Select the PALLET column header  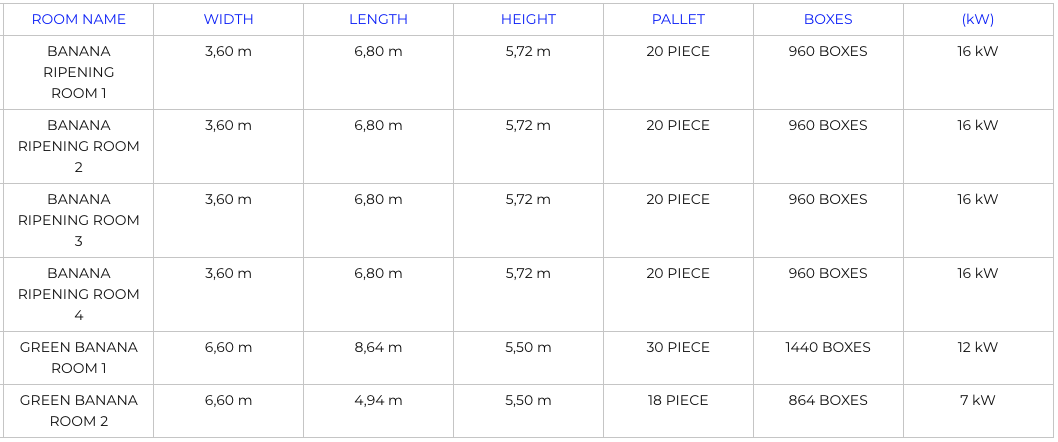[x=678, y=19]
